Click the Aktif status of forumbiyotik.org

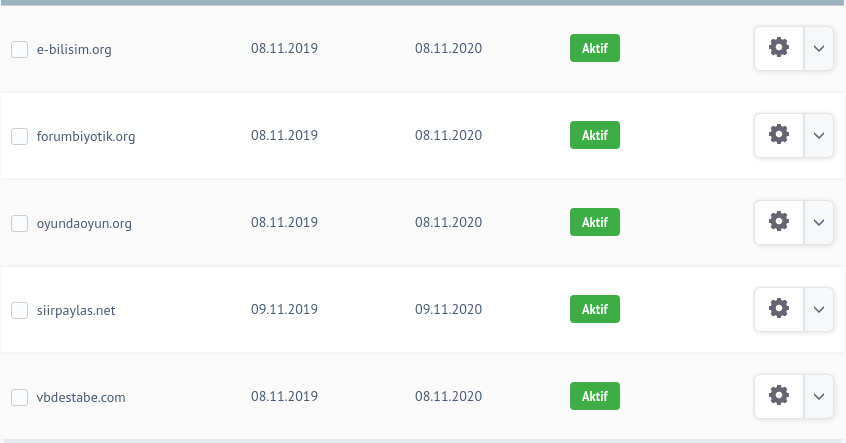pyautogui.click(x=595, y=135)
